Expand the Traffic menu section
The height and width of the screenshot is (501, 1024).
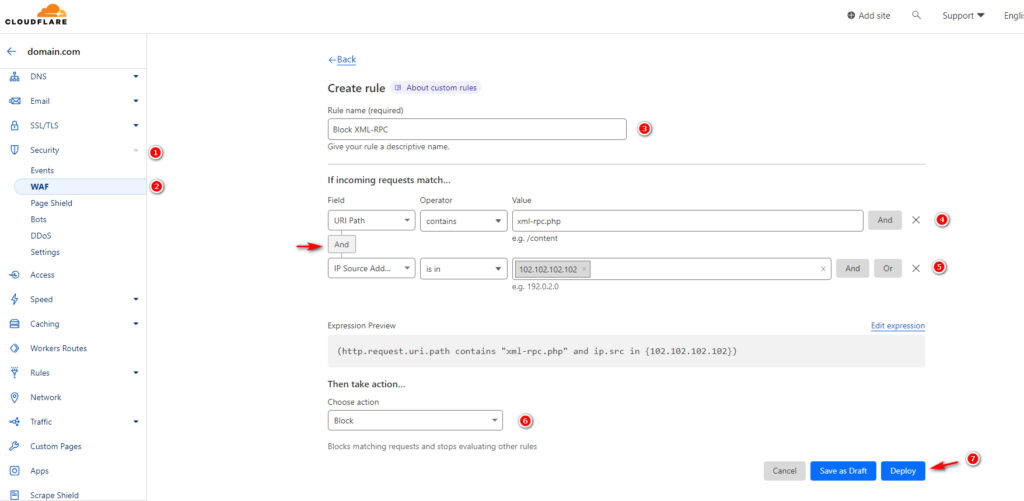[x=136, y=422]
